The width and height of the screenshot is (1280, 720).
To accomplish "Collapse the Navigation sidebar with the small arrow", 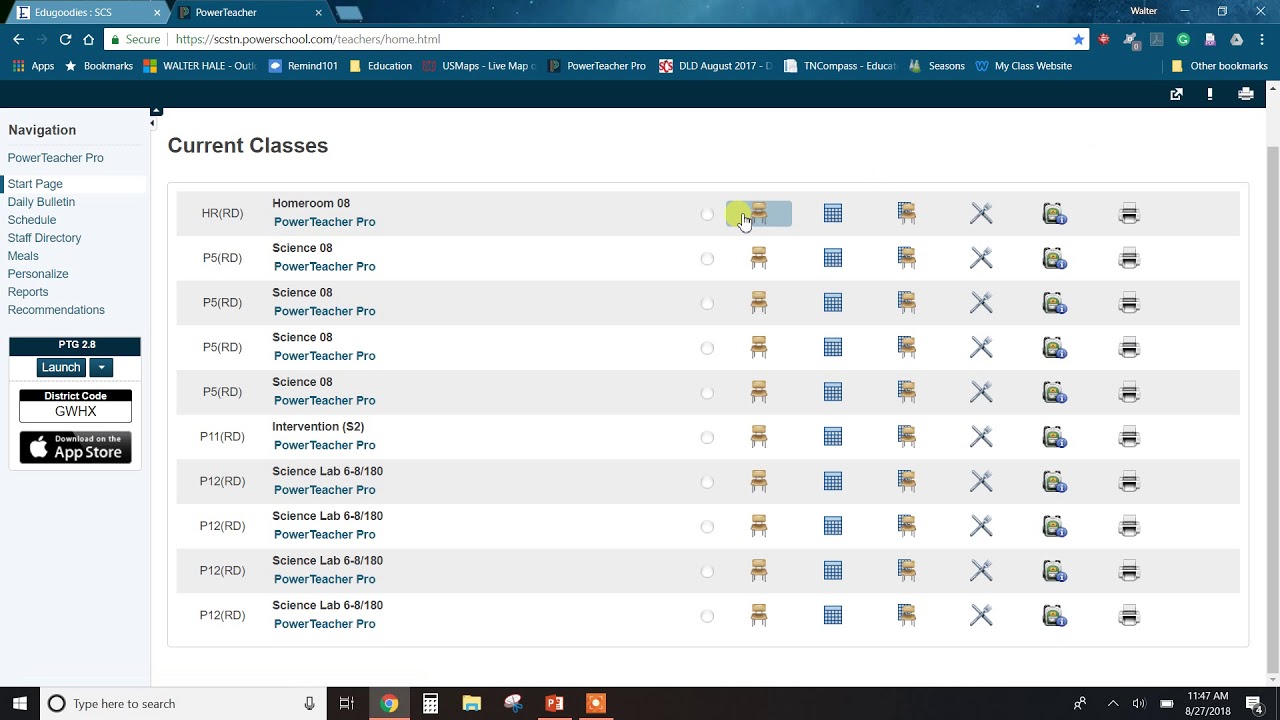I will pyautogui.click(x=153, y=123).
